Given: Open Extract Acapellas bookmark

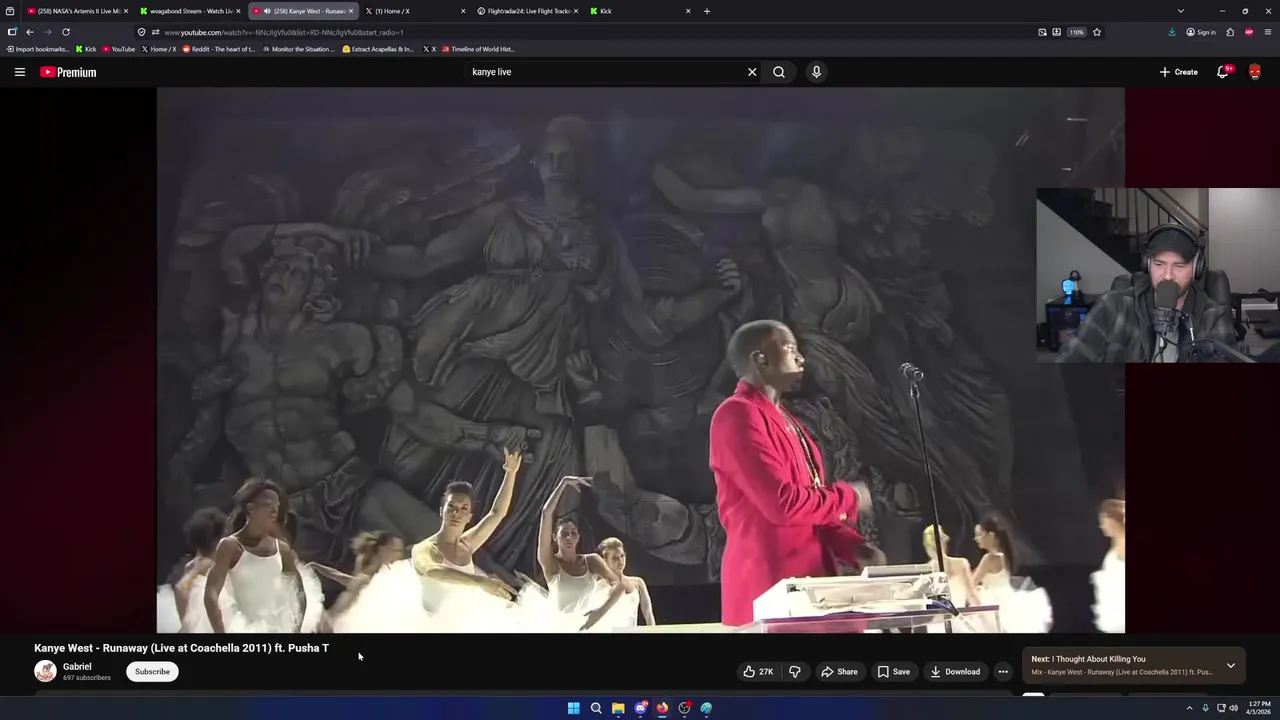Looking at the screenshot, I should coord(378,49).
